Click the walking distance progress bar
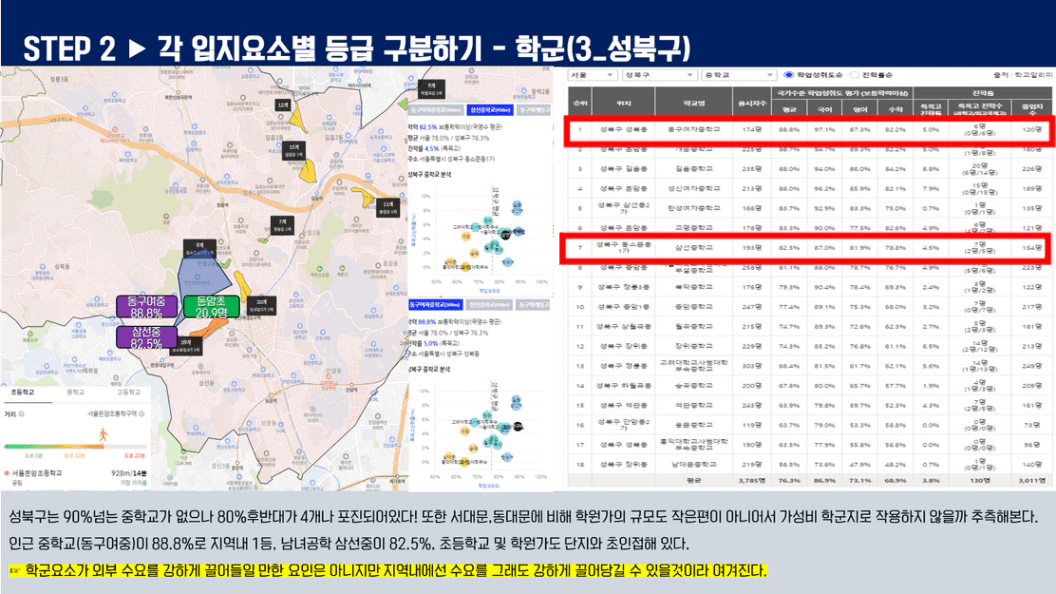1056x594 pixels. pos(75,447)
